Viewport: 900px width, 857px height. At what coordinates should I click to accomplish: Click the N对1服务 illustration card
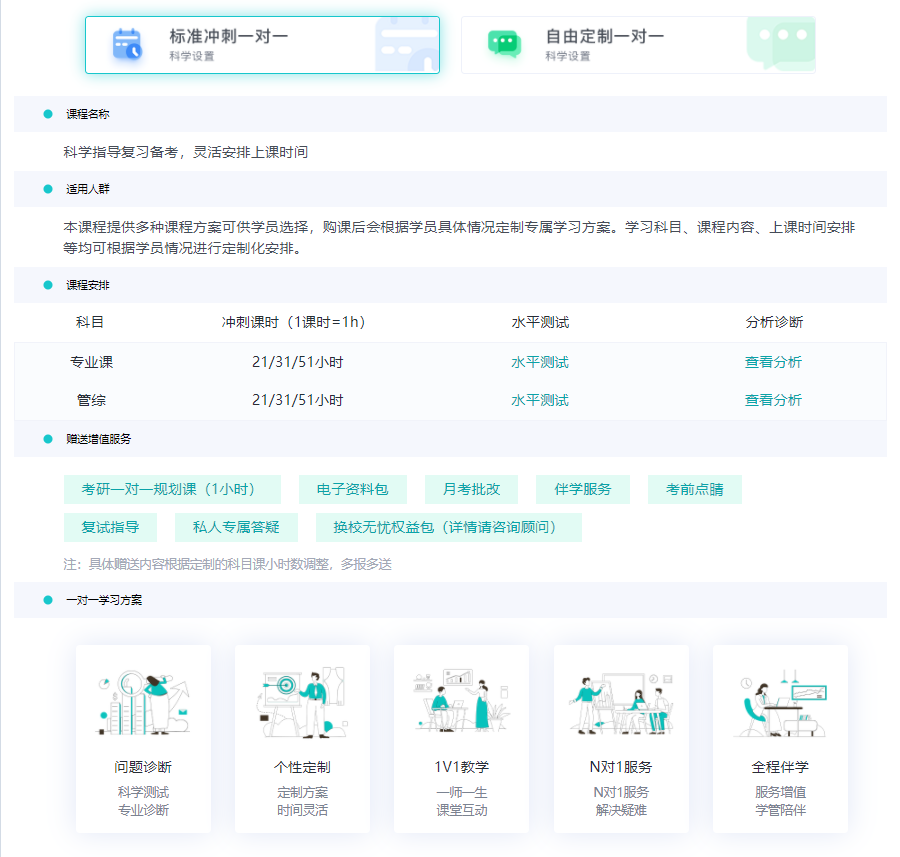click(x=621, y=739)
